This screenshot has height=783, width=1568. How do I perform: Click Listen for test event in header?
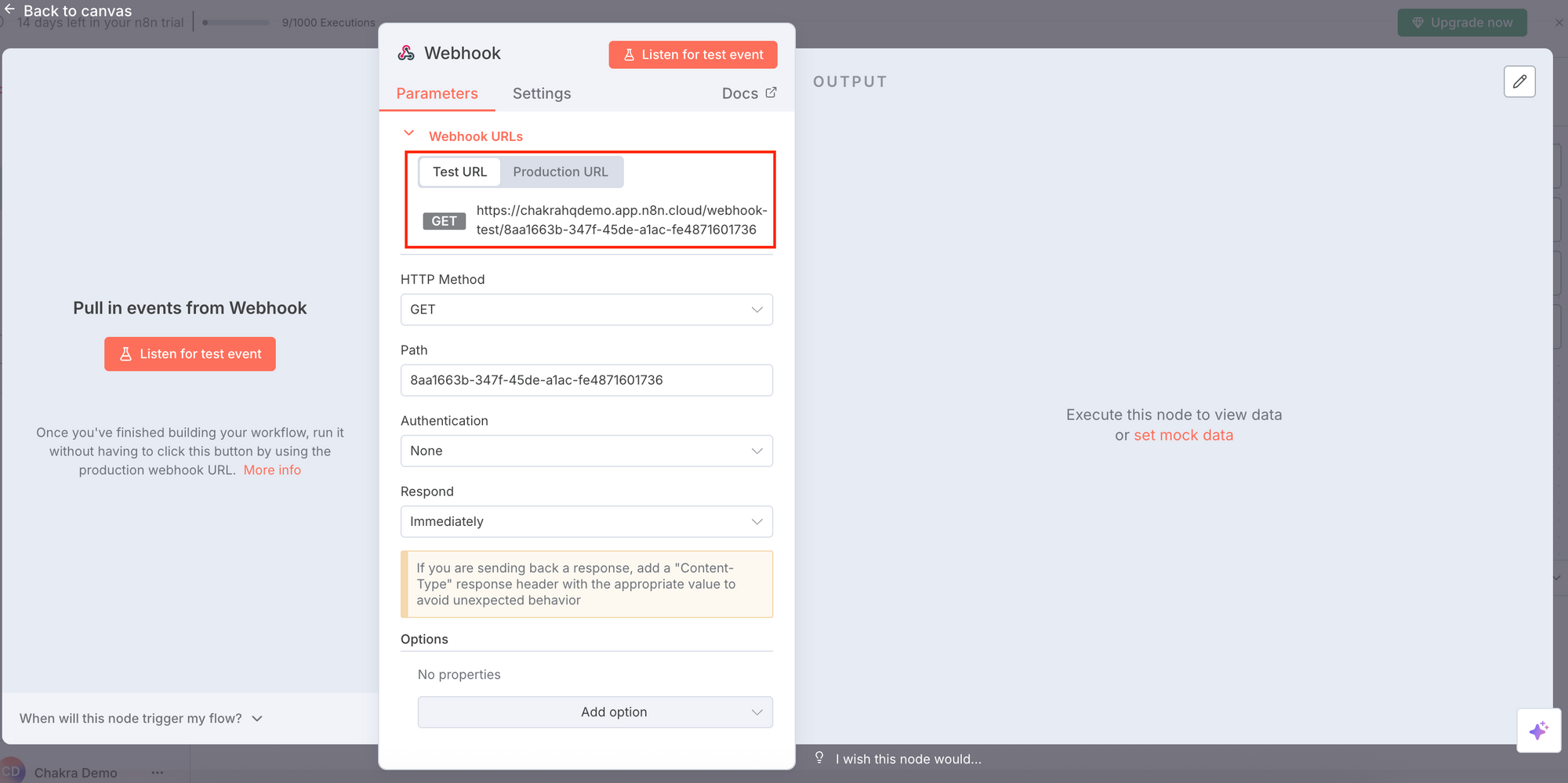coord(693,55)
